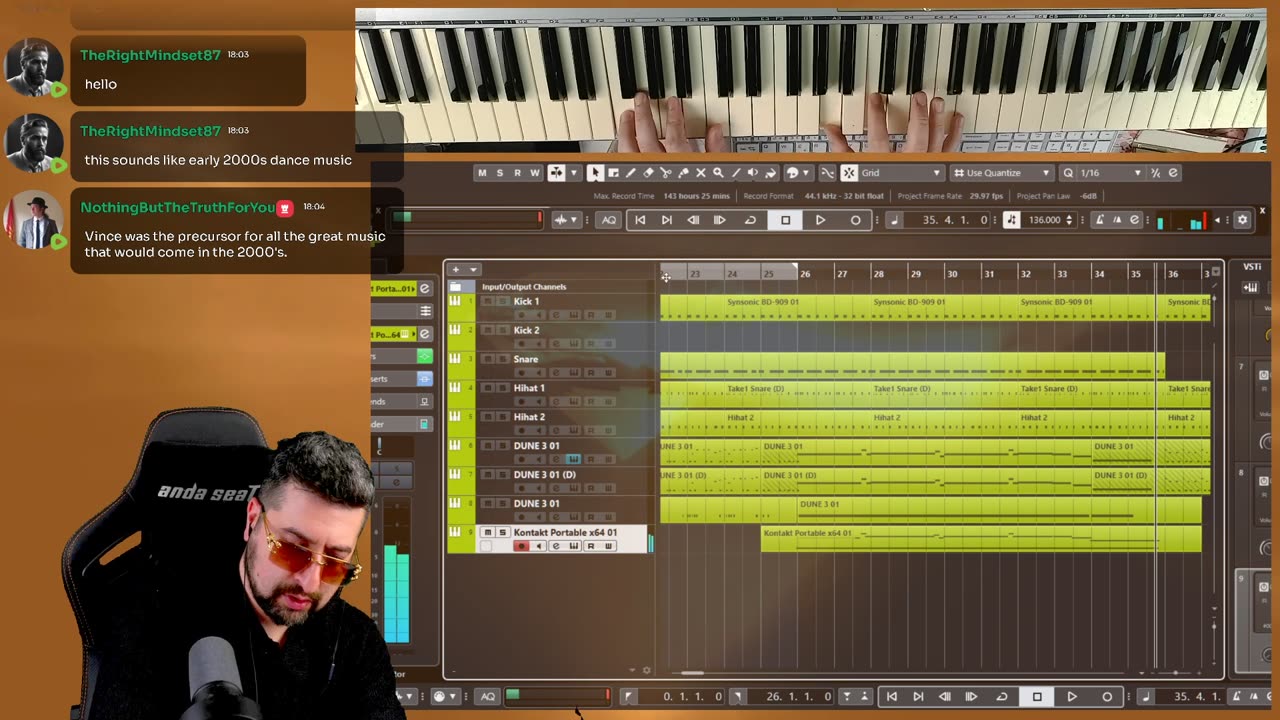Click AQ auto quantize in top transport
Screen dimensions: 1280x720
(x=609, y=220)
